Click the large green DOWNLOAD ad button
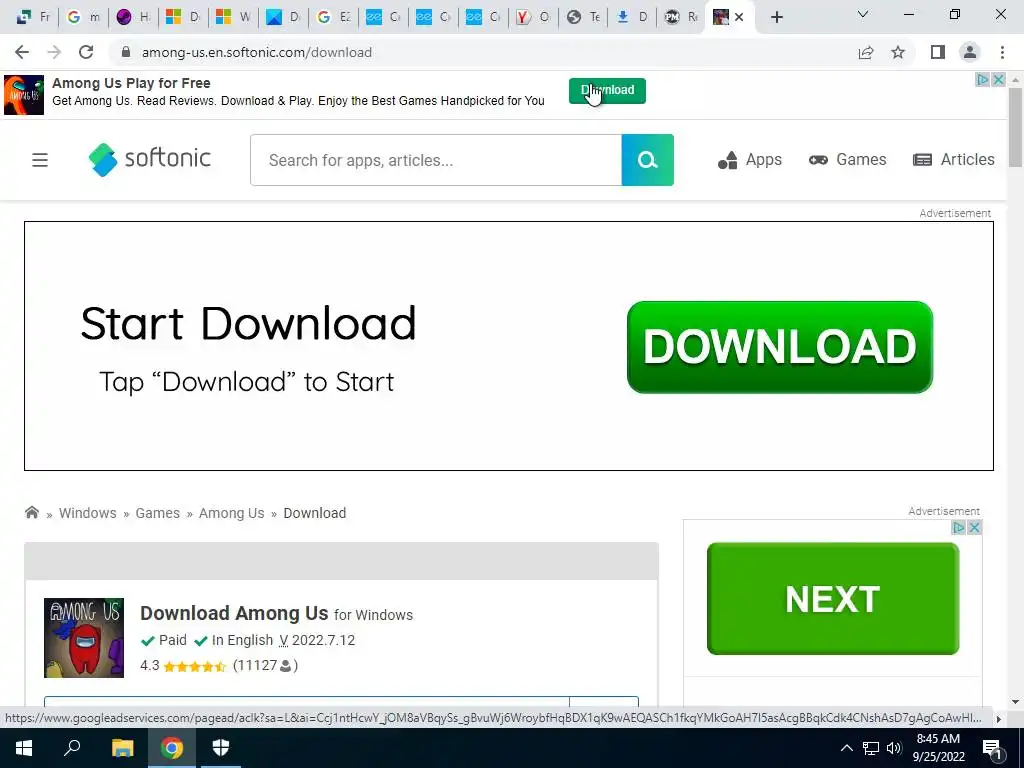This screenshot has height=768, width=1024. point(780,347)
